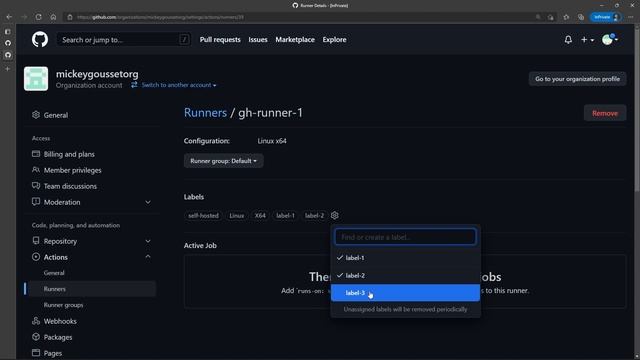Open Actions General sub-item
Viewport: 640px width, 360px height.
point(54,273)
